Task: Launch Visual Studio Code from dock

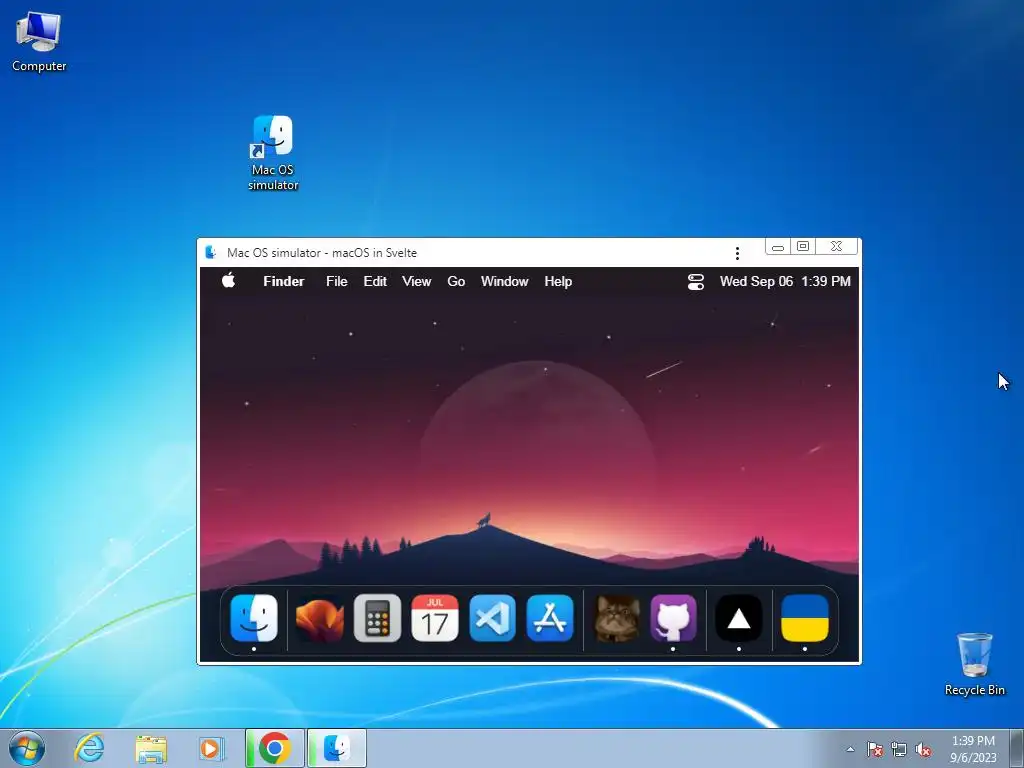Action: (492, 618)
